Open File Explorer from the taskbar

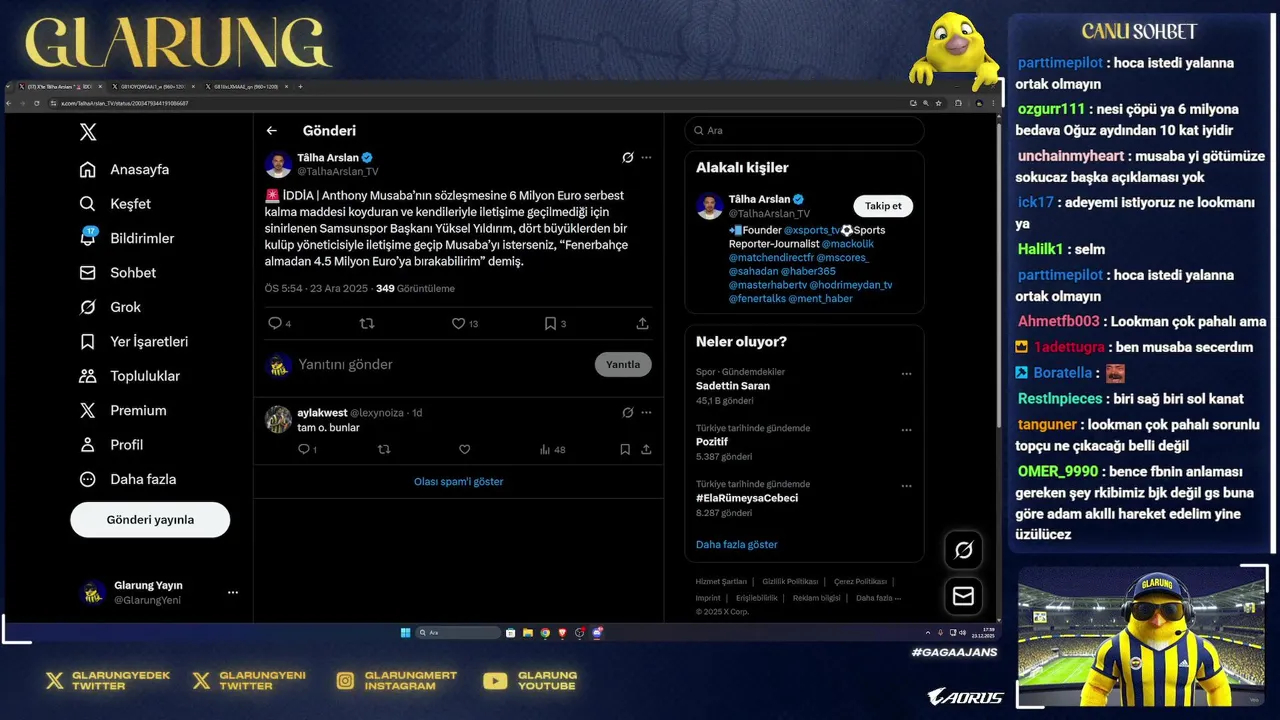528,633
